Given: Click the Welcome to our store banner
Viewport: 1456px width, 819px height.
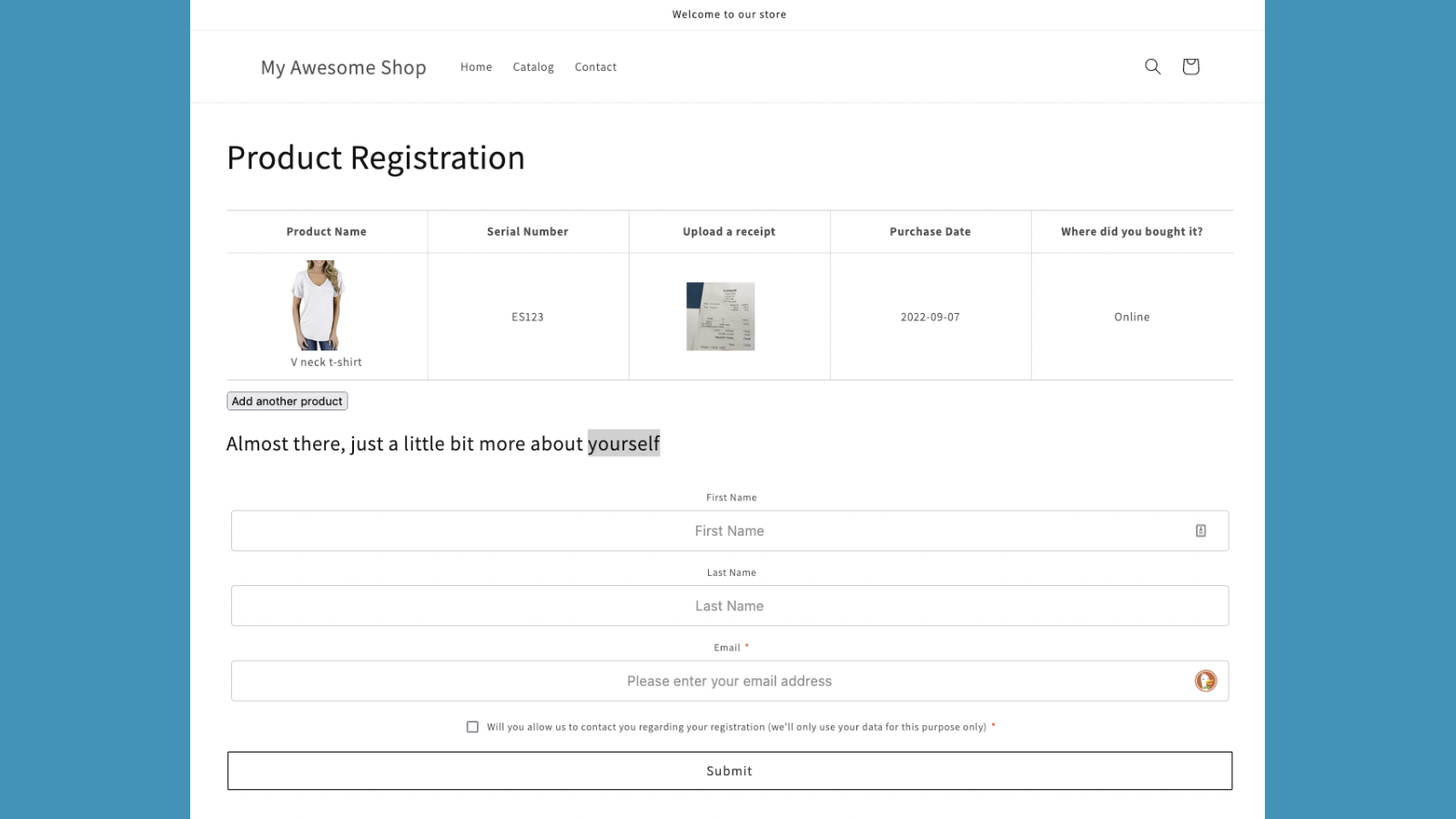Looking at the screenshot, I should [729, 15].
